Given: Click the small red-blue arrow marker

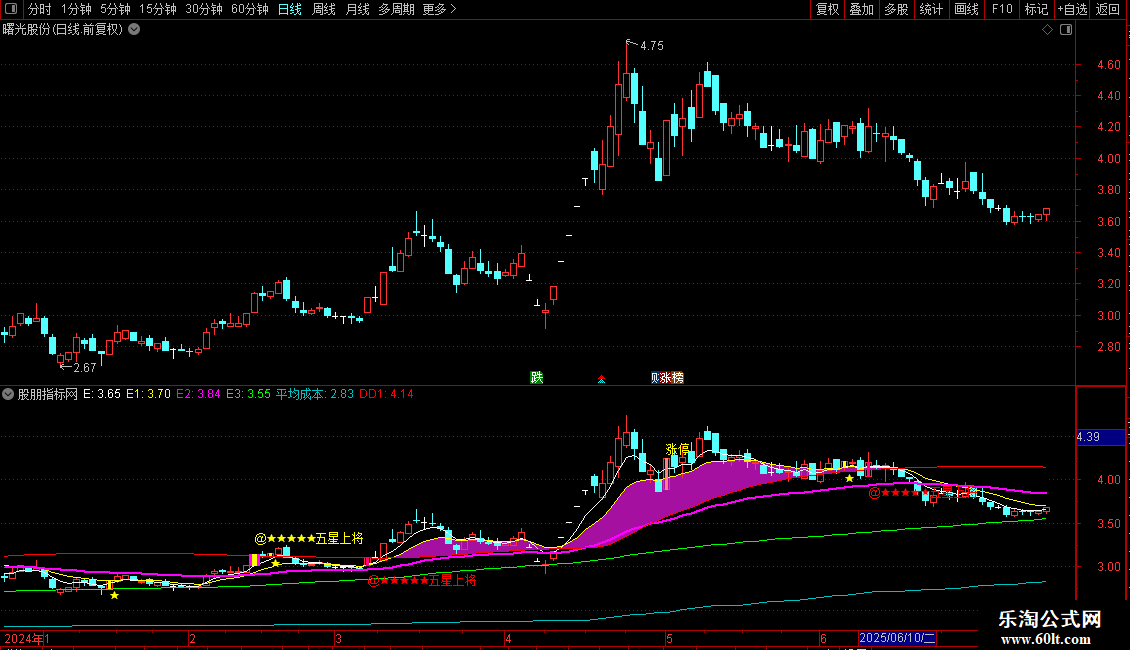Looking at the screenshot, I should pyautogui.click(x=601, y=379).
